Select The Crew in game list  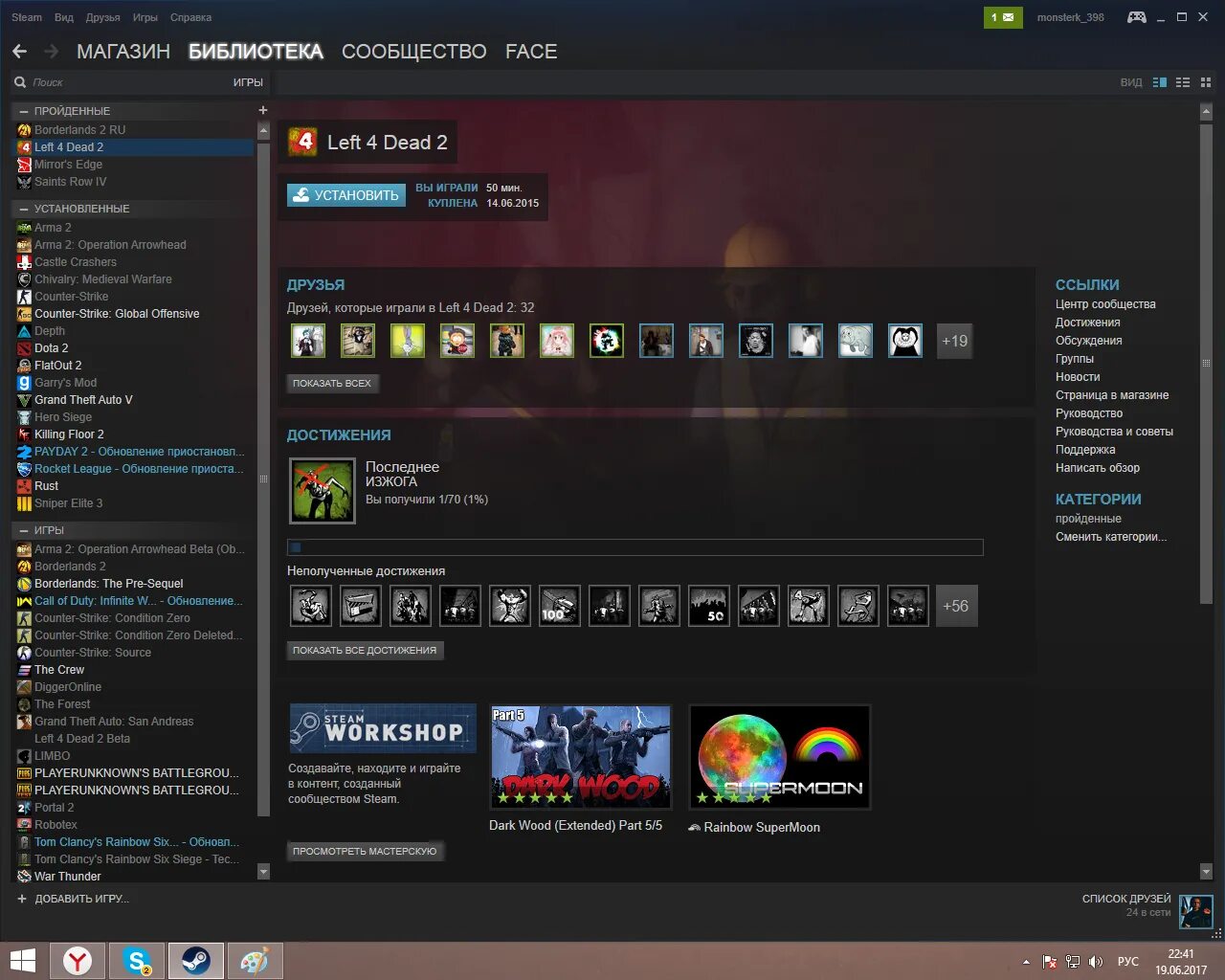coord(135,670)
